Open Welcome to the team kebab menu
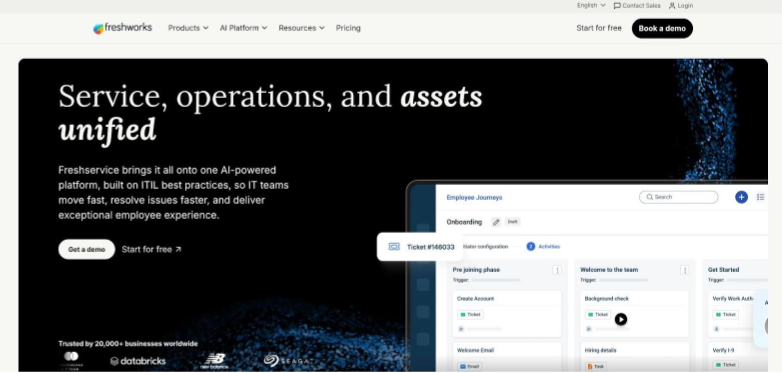The width and height of the screenshot is (782, 373). pyautogui.click(x=685, y=270)
